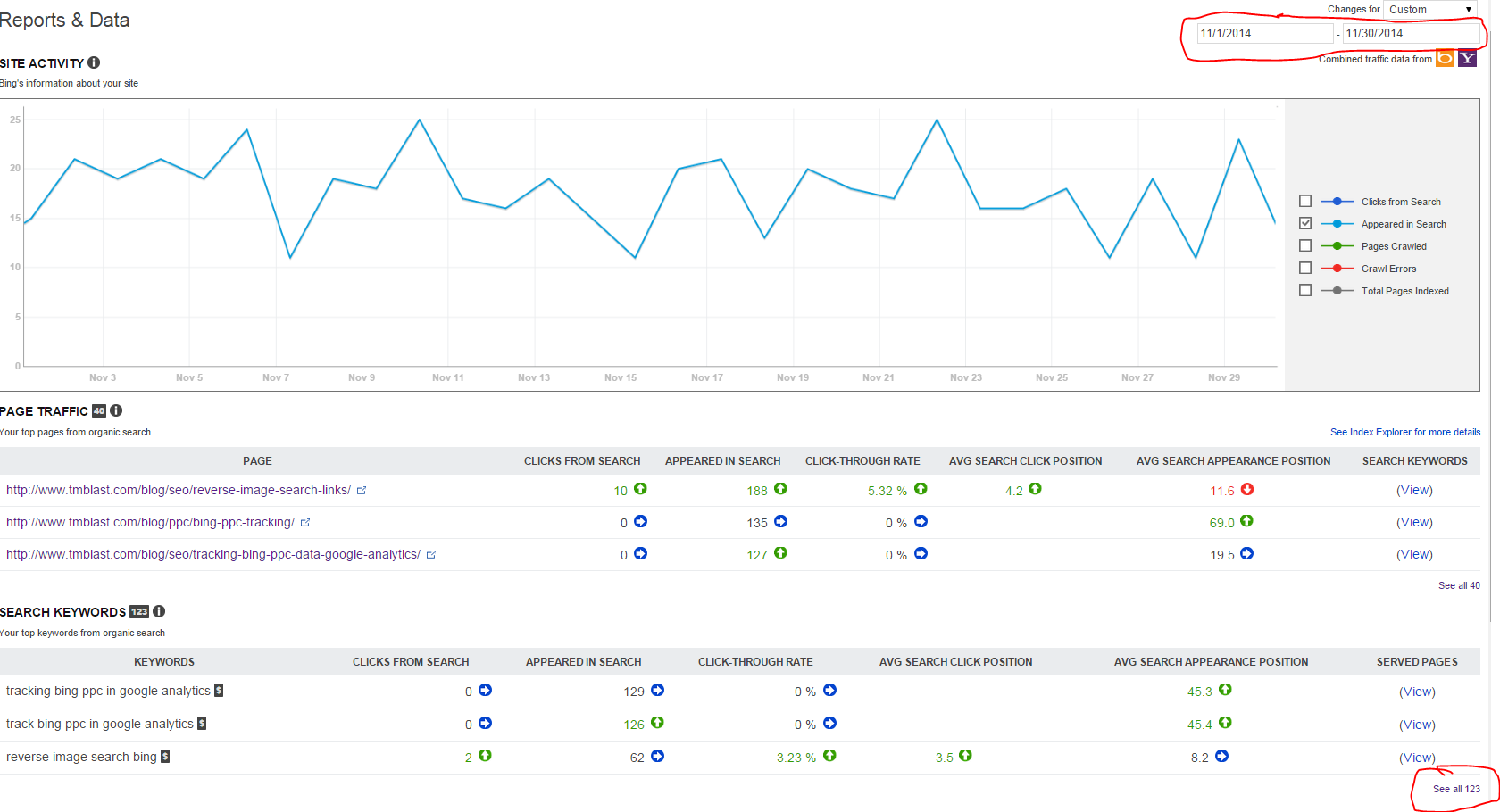
Task: Open the Page Traffic info icon
Action: (x=116, y=410)
